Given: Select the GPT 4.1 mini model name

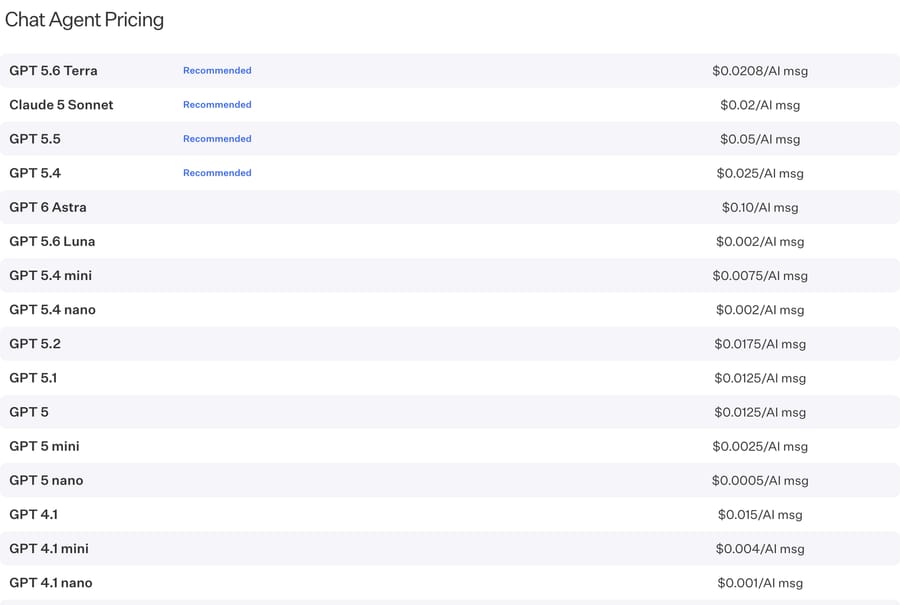Looking at the screenshot, I should pyautogui.click(x=49, y=549).
